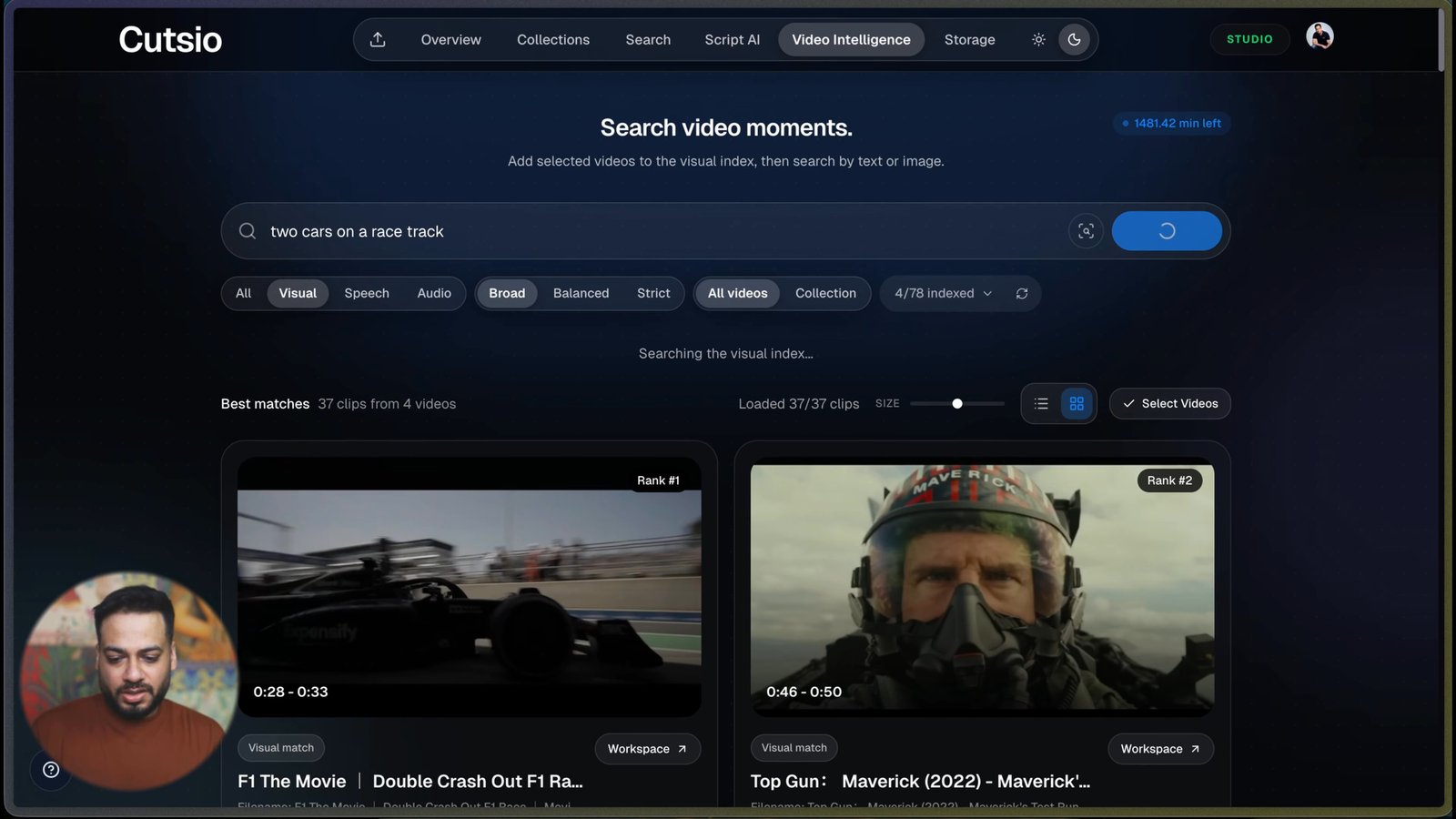Image resolution: width=1456 pixels, height=819 pixels.
Task: Click the 1481.42 min left badge
Action: (x=1172, y=123)
